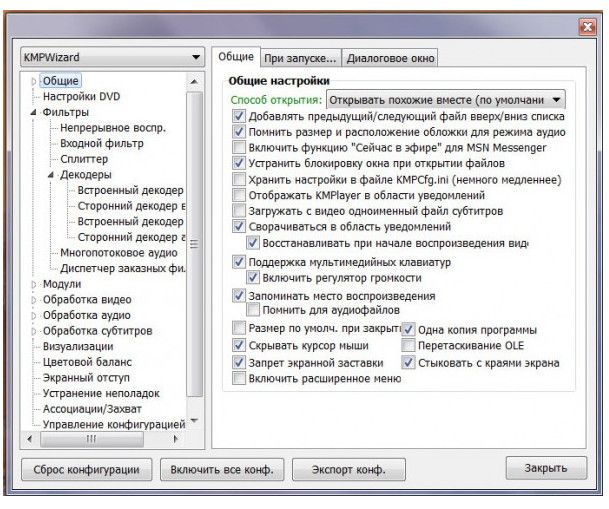Click the 'Экспорт конф.' button
Viewport: 609px width, 509px height.
click(349, 470)
